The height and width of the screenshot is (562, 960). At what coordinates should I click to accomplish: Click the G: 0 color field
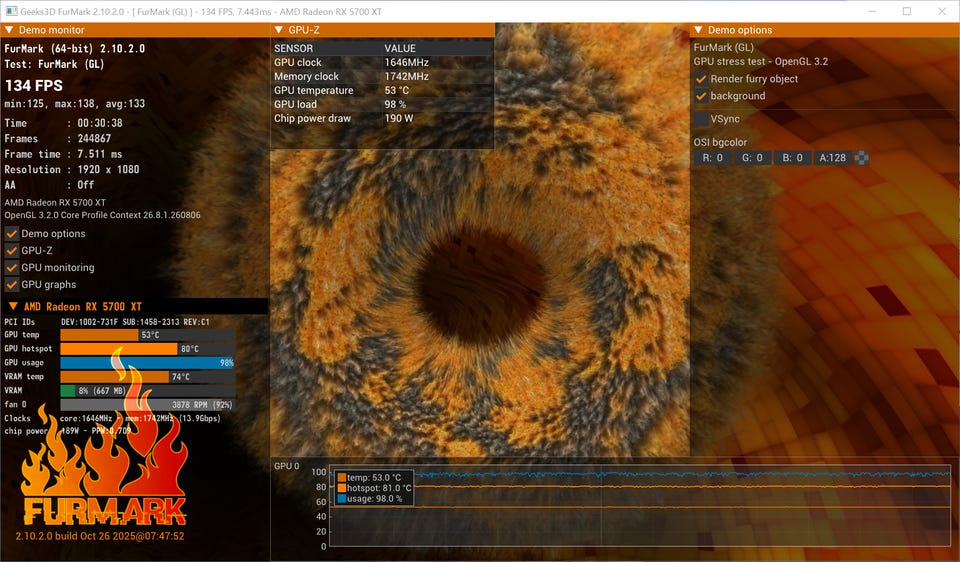(752, 158)
